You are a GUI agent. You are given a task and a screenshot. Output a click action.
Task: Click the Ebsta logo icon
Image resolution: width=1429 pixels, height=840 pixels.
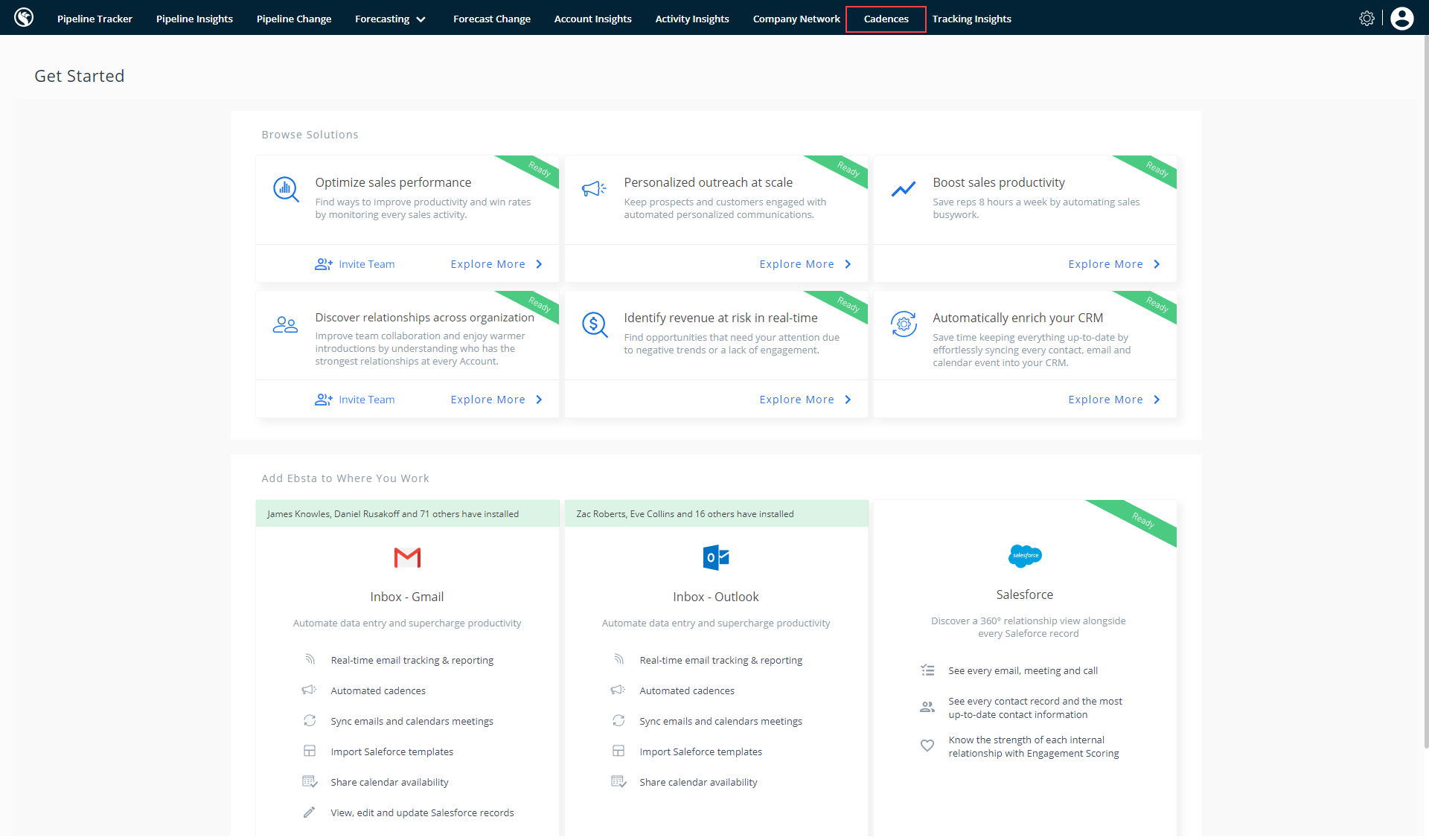[x=24, y=18]
